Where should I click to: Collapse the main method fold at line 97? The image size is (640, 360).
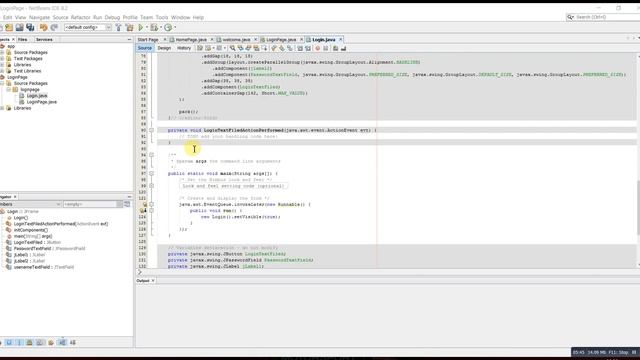coord(151,173)
